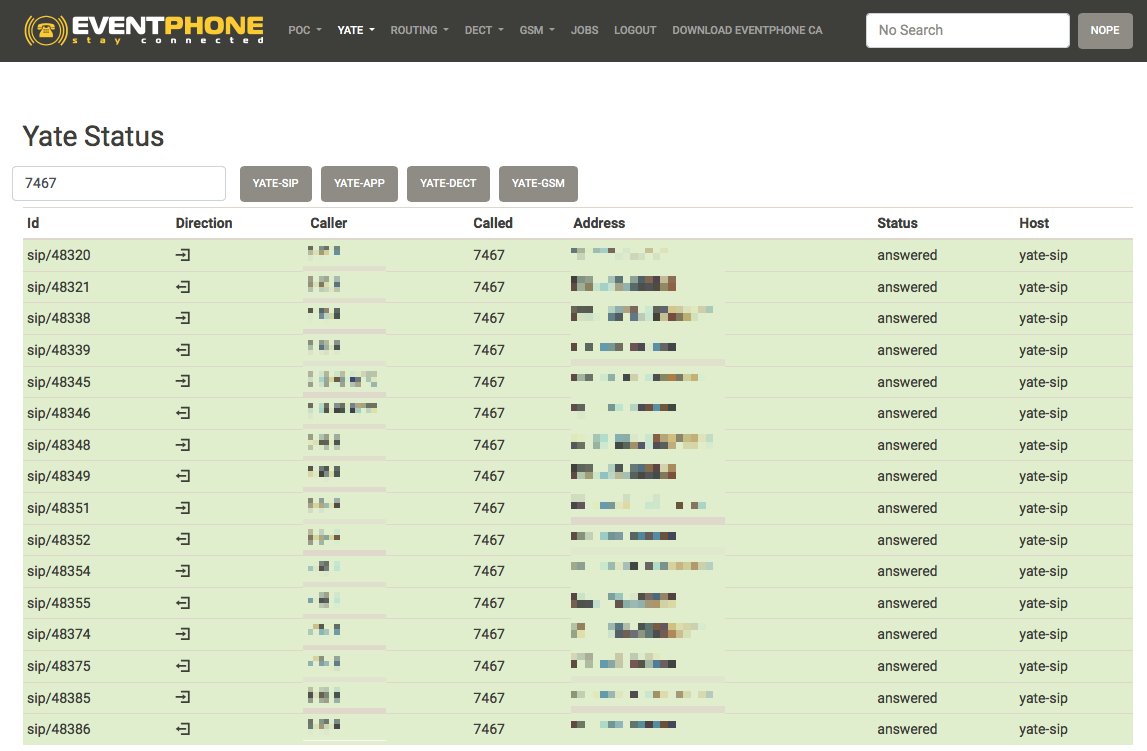Image resolution: width=1147 pixels, height=751 pixels.
Task: Click direction icon in sip/48386 row
Action: [x=183, y=729]
